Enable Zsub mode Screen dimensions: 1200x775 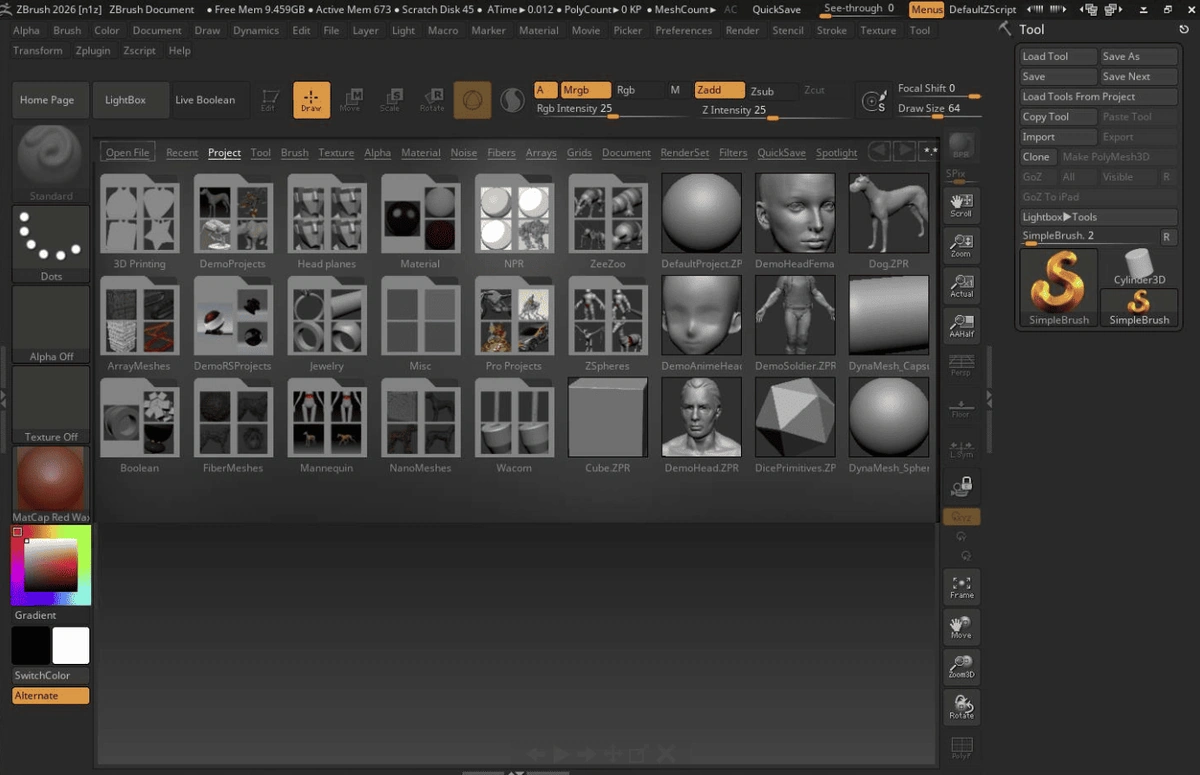772,91
